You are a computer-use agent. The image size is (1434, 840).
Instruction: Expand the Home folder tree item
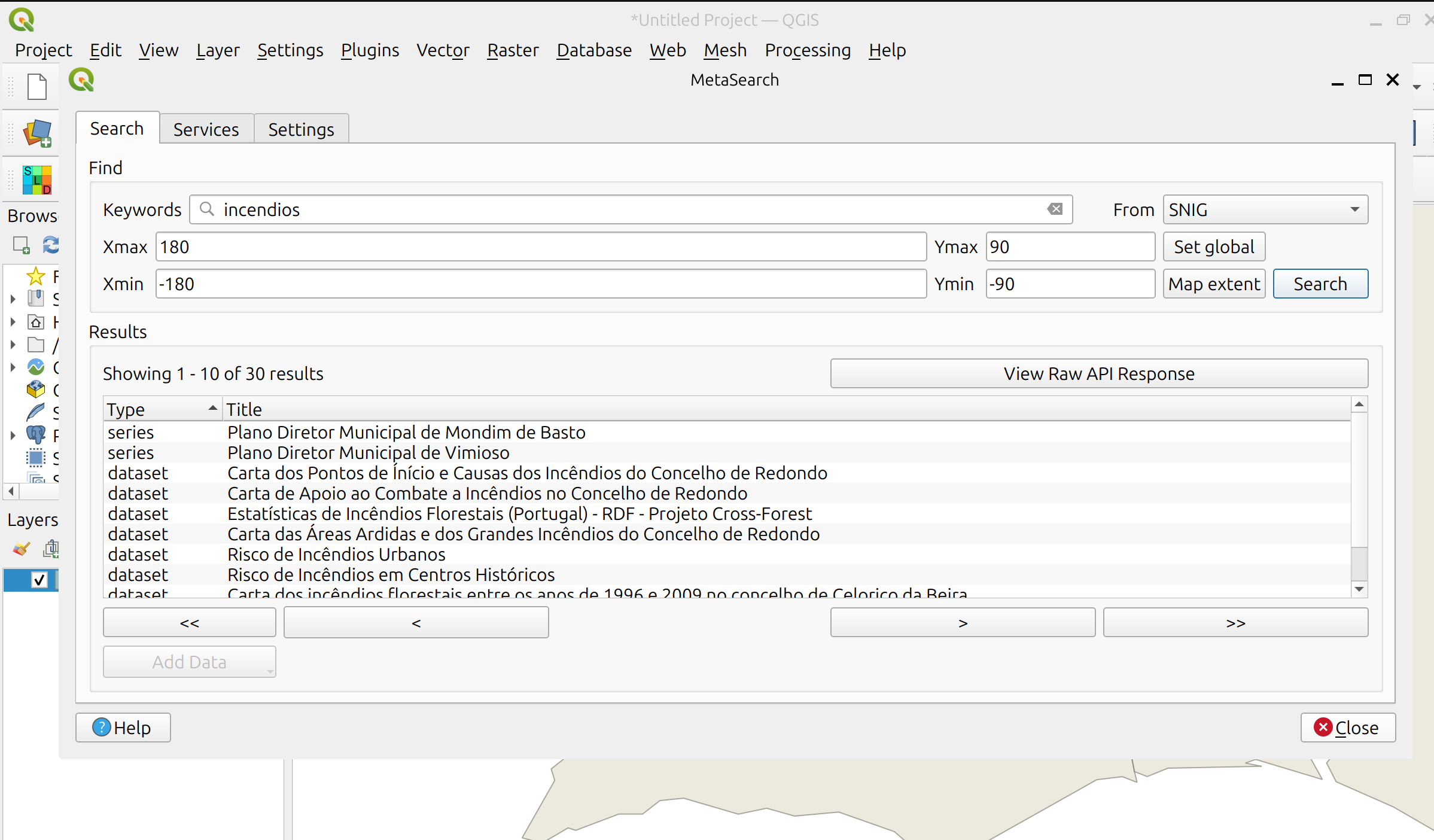click(x=13, y=322)
